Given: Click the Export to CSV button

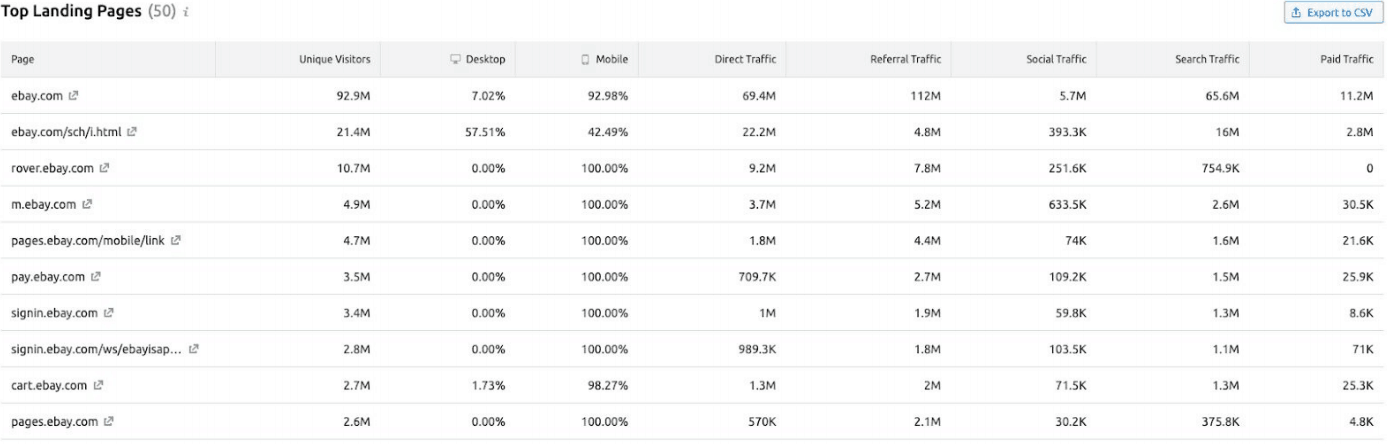Looking at the screenshot, I should click(x=1333, y=13).
